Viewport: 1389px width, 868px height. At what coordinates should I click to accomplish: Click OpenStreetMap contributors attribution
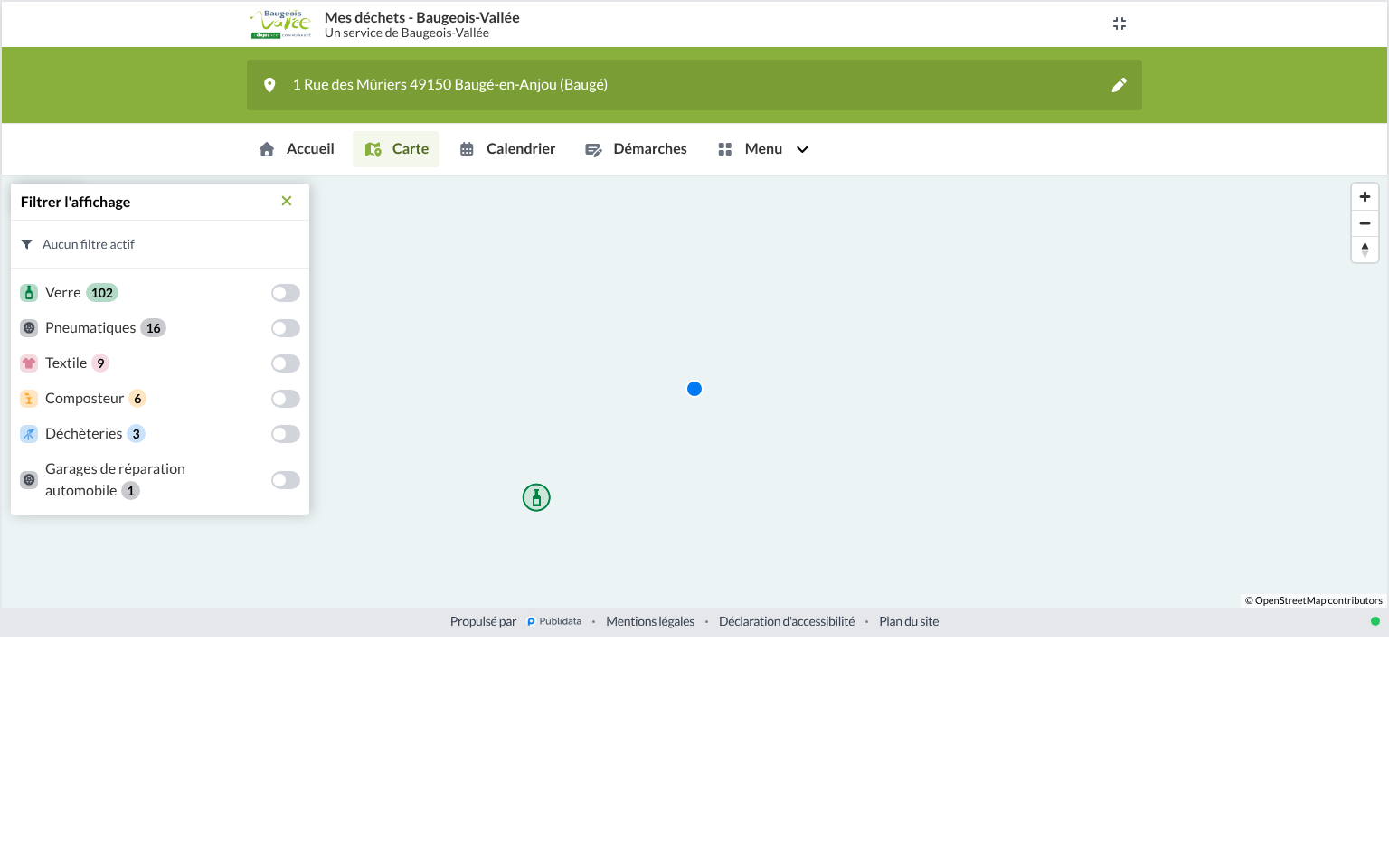1314,600
